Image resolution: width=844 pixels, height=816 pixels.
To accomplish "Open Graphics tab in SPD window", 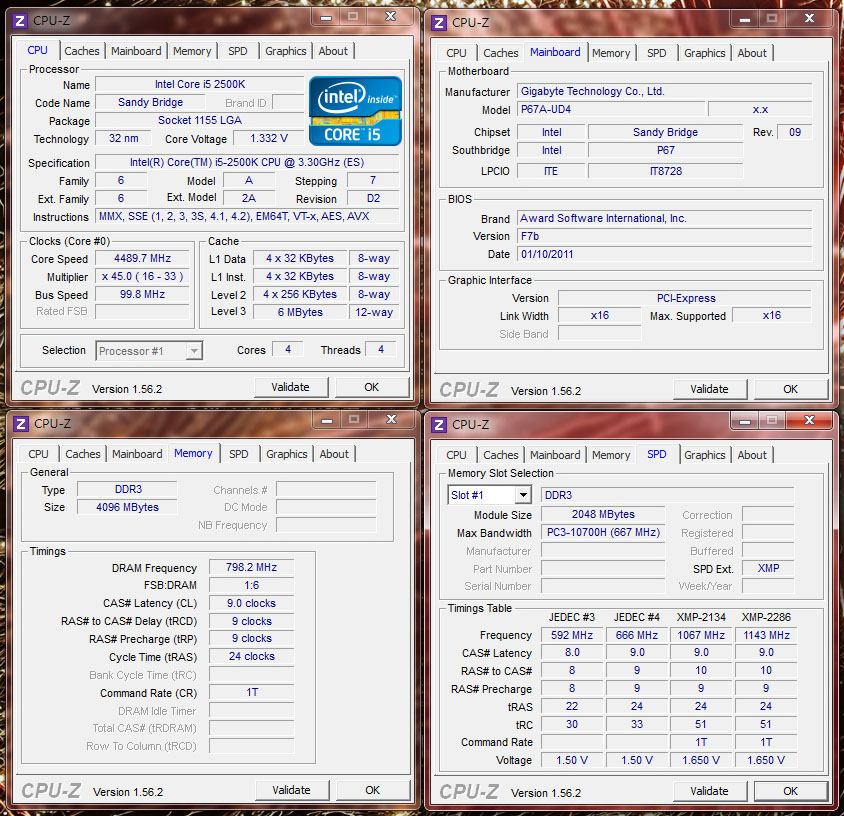I will click(705, 455).
